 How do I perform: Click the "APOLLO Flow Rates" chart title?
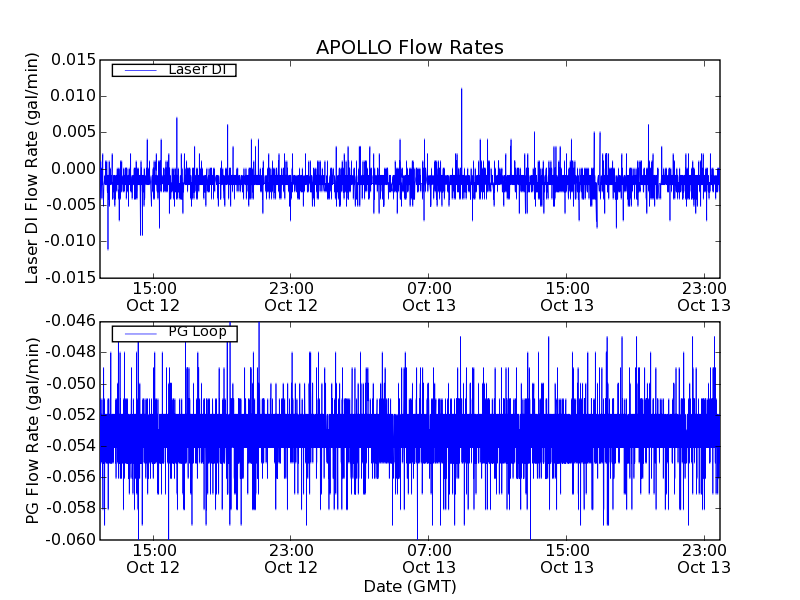[409, 47]
